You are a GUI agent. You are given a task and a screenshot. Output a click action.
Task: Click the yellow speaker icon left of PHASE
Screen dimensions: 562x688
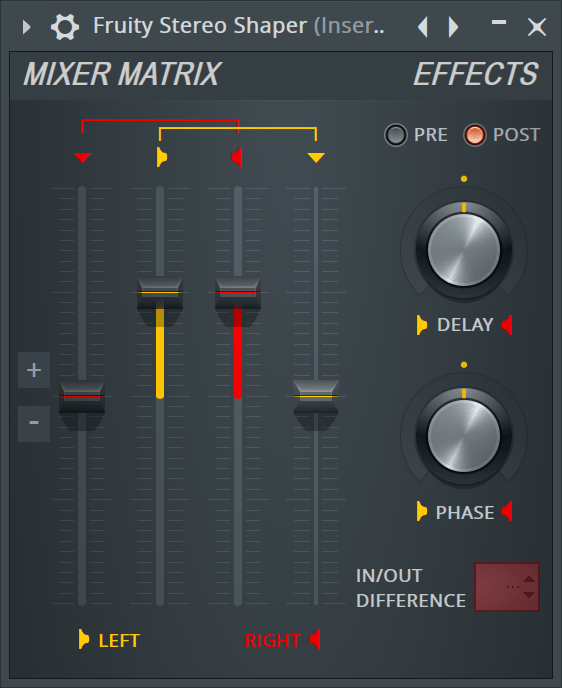(x=422, y=511)
